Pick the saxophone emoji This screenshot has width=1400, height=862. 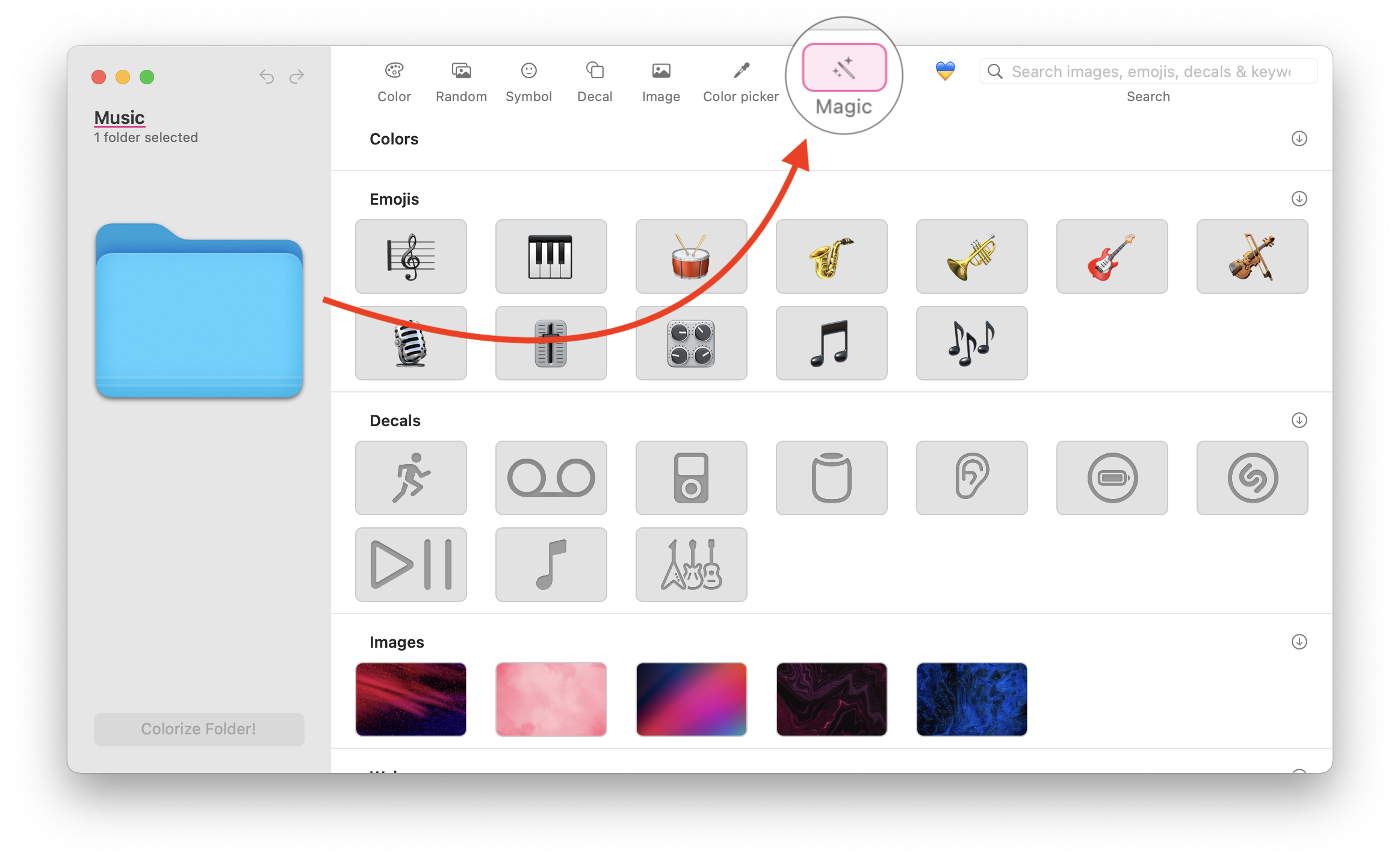[x=831, y=256]
